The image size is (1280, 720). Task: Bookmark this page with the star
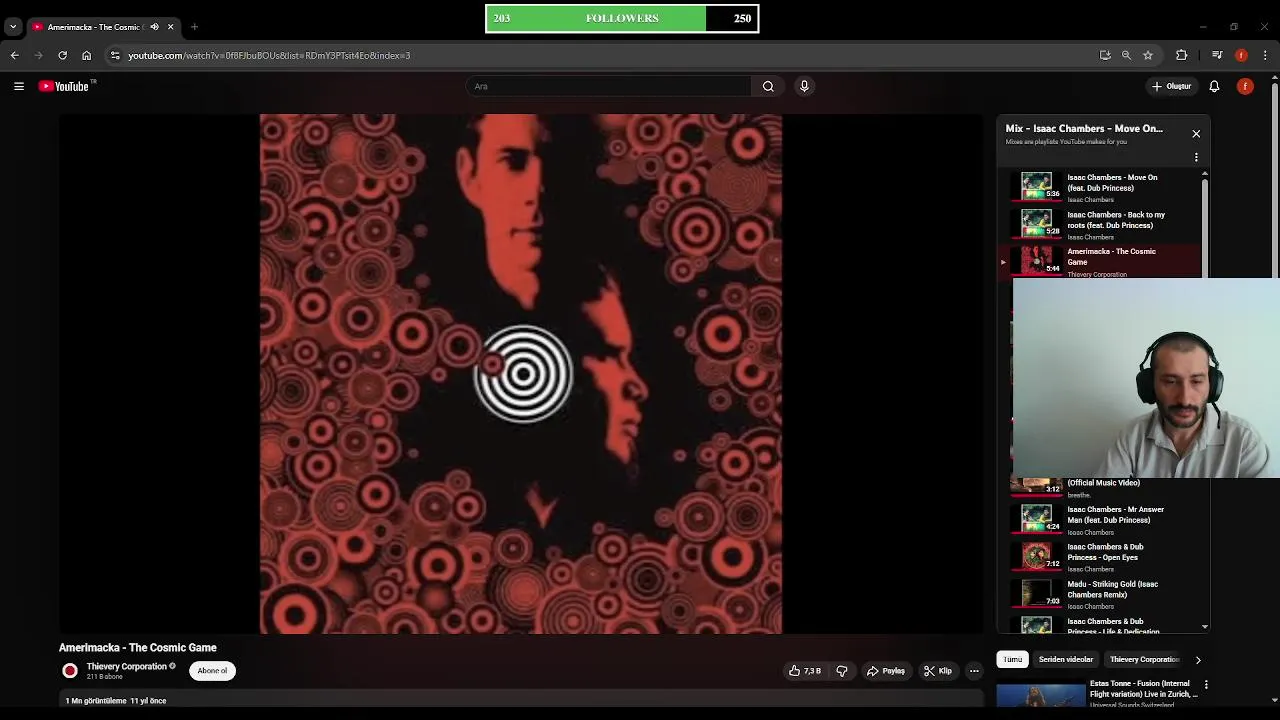point(1148,55)
